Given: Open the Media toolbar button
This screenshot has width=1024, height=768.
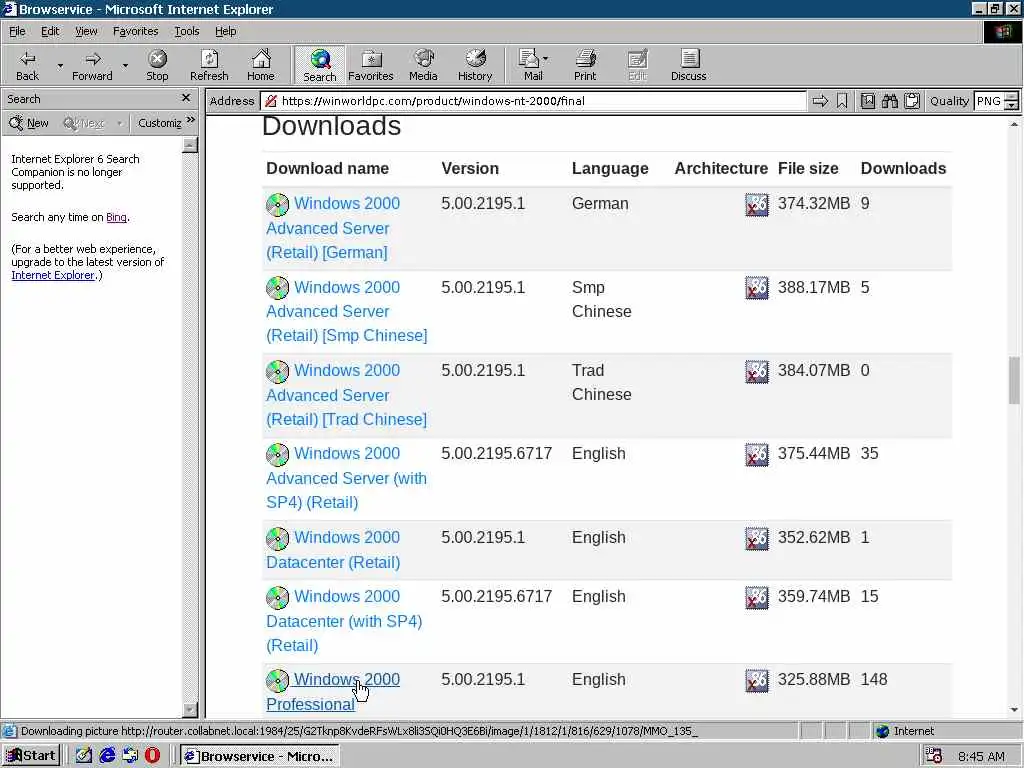Looking at the screenshot, I should coord(423,65).
